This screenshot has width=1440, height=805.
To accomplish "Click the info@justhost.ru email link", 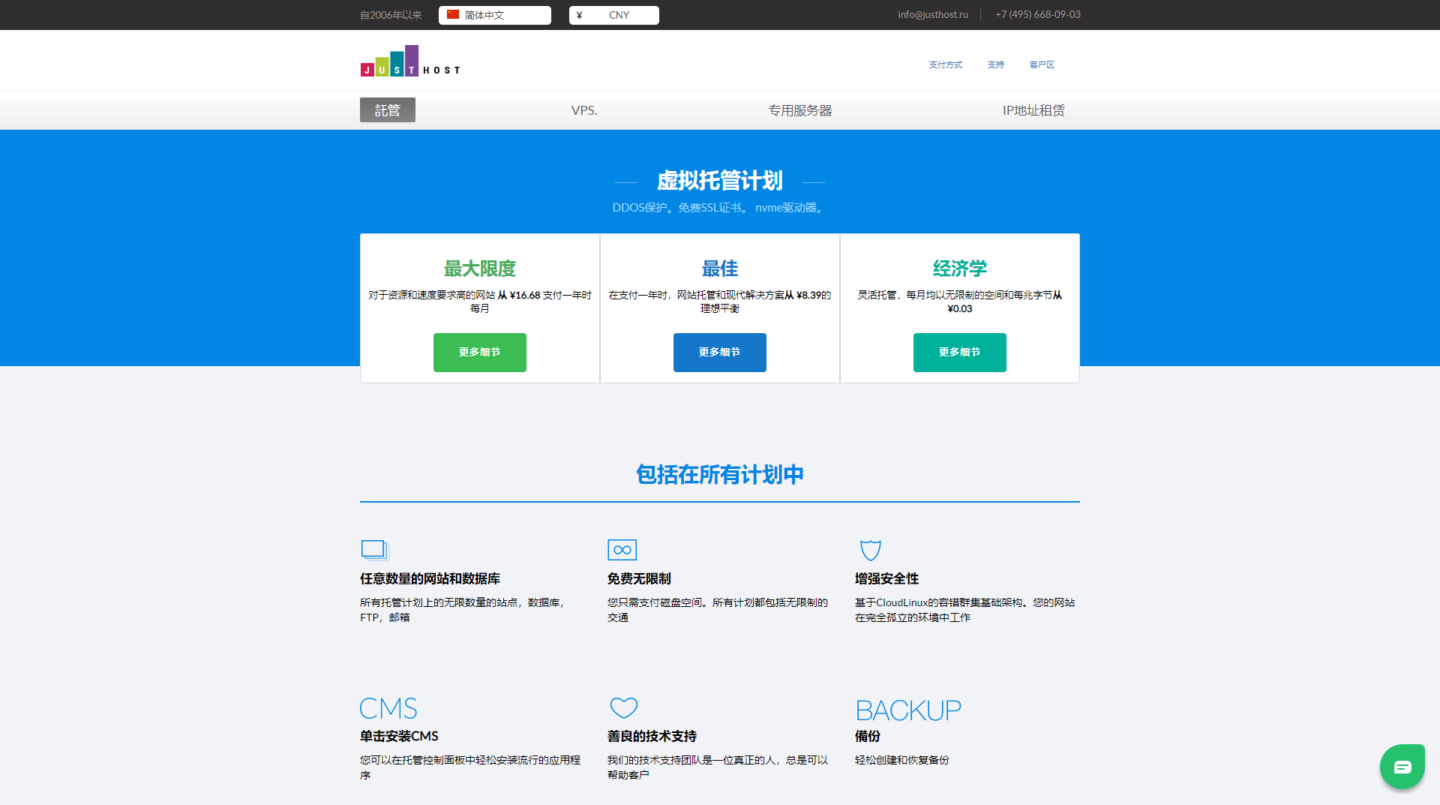I will (x=932, y=15).
